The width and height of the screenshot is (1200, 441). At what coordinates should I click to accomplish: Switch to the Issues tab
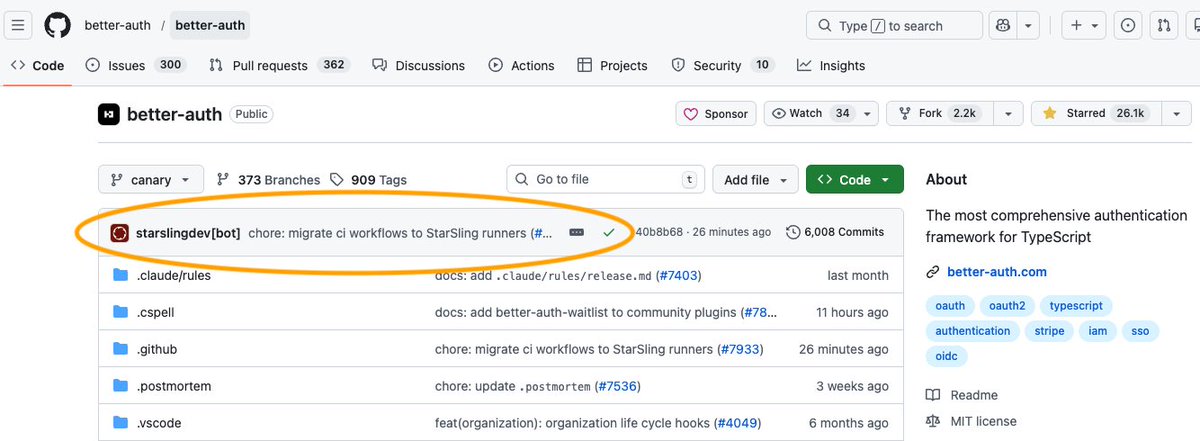click(136, 65)
